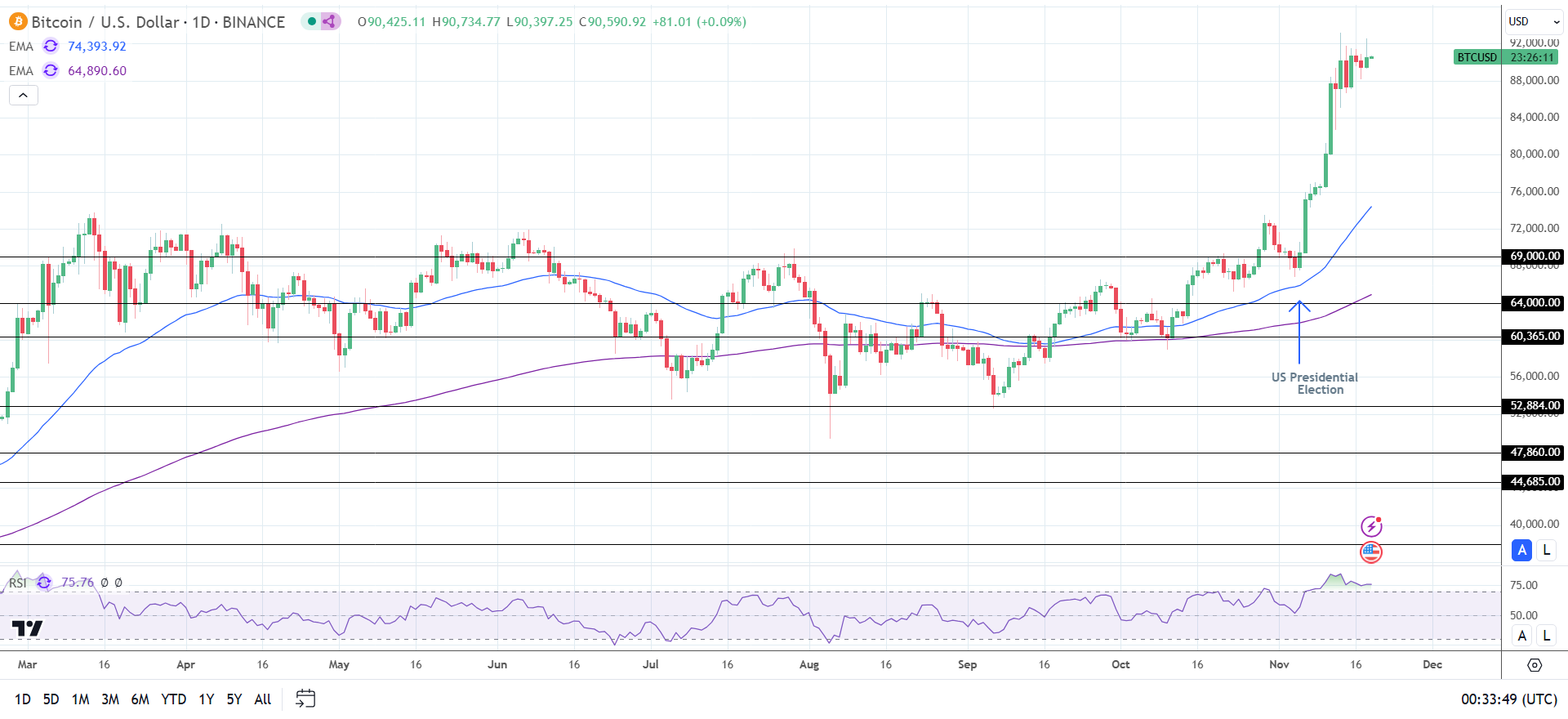Select the 5D time range
The image size is (1568, 719).
coord(51,699)
